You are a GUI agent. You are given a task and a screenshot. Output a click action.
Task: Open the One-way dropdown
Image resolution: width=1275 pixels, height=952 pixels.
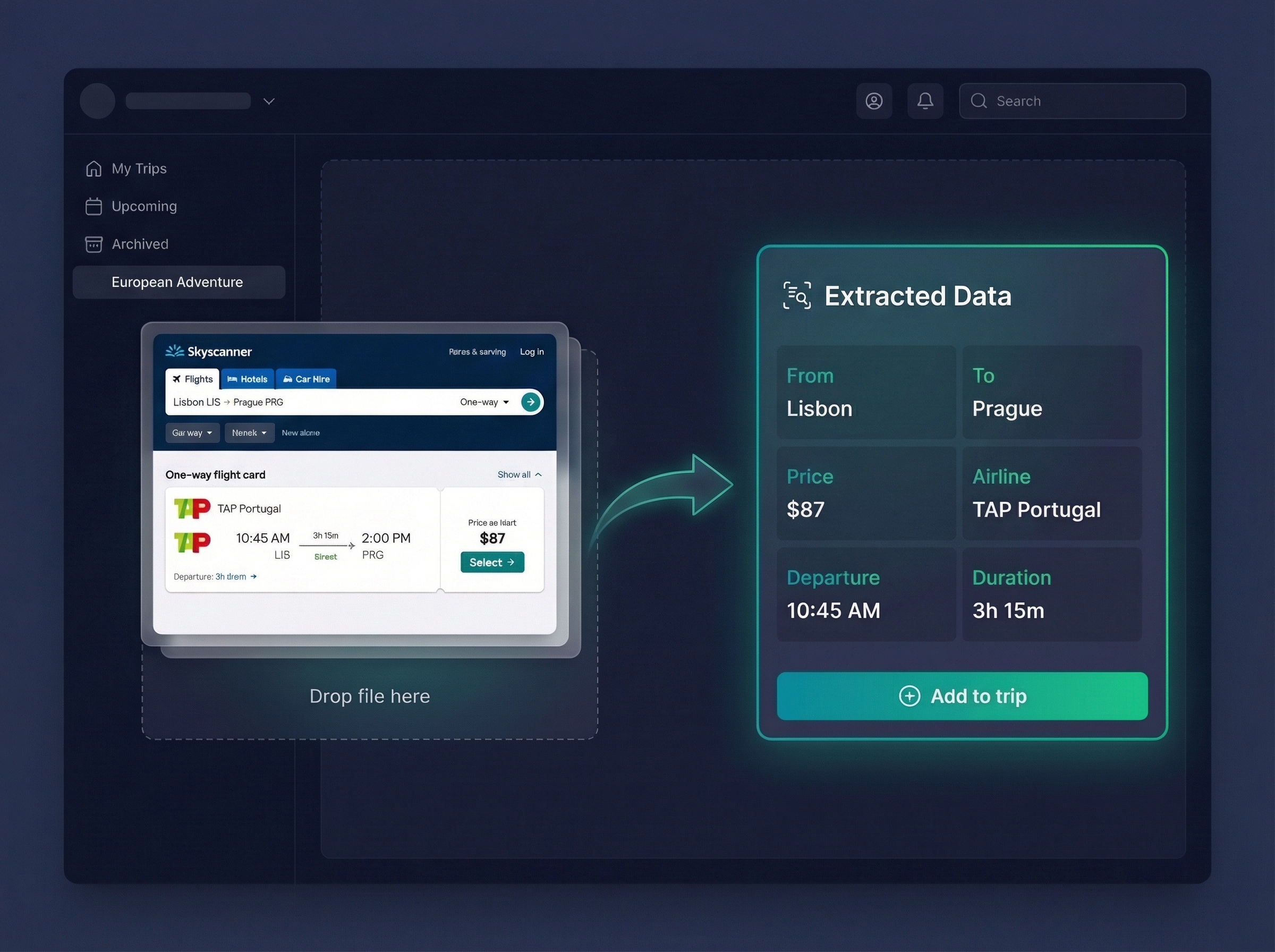pos(484,402)
